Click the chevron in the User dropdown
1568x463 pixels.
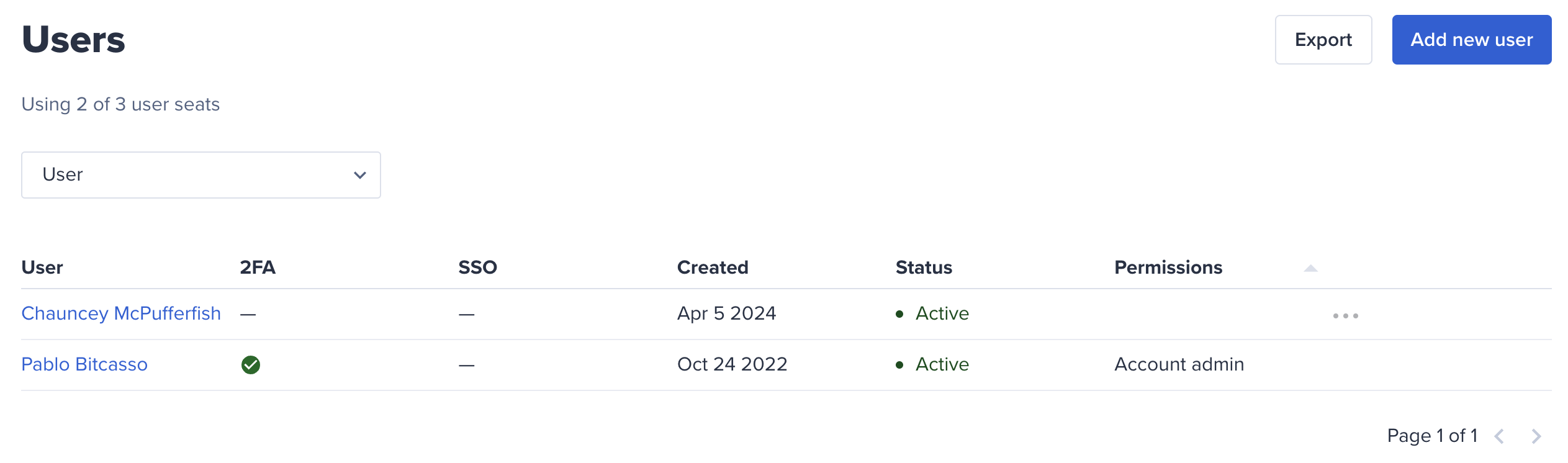(359, 175)
